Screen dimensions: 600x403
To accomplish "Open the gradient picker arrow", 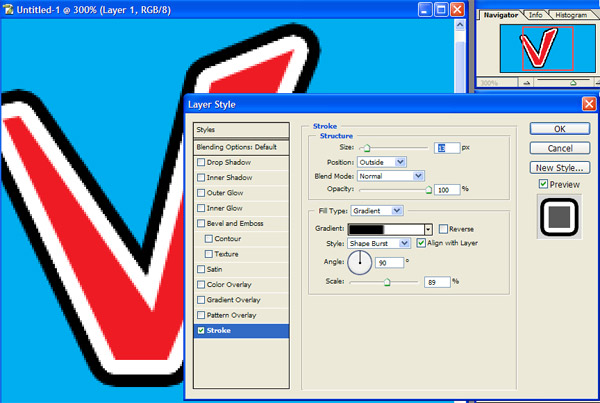I will click(x=427, y=229).
